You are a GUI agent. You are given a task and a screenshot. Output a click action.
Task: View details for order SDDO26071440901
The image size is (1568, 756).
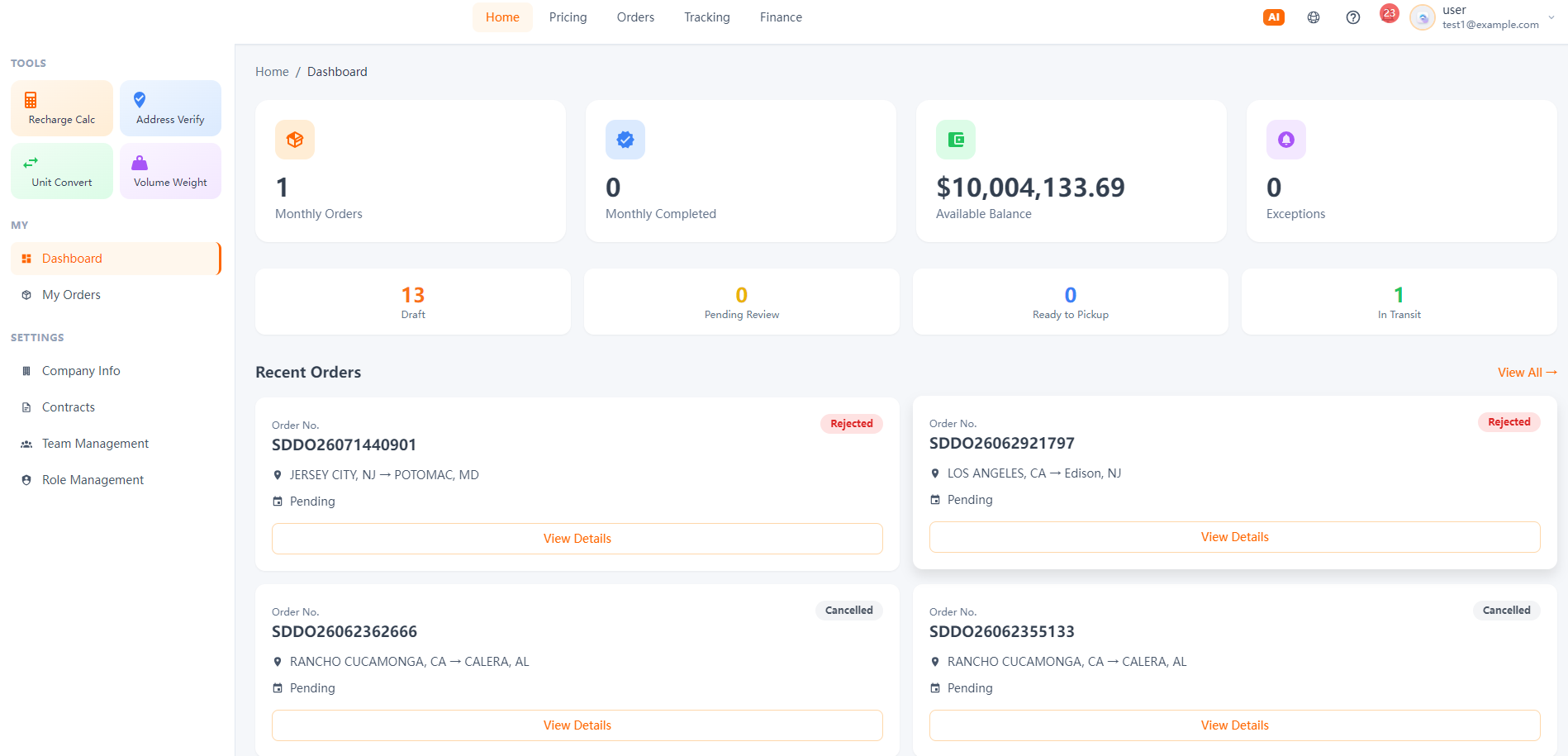click(577, 539)
